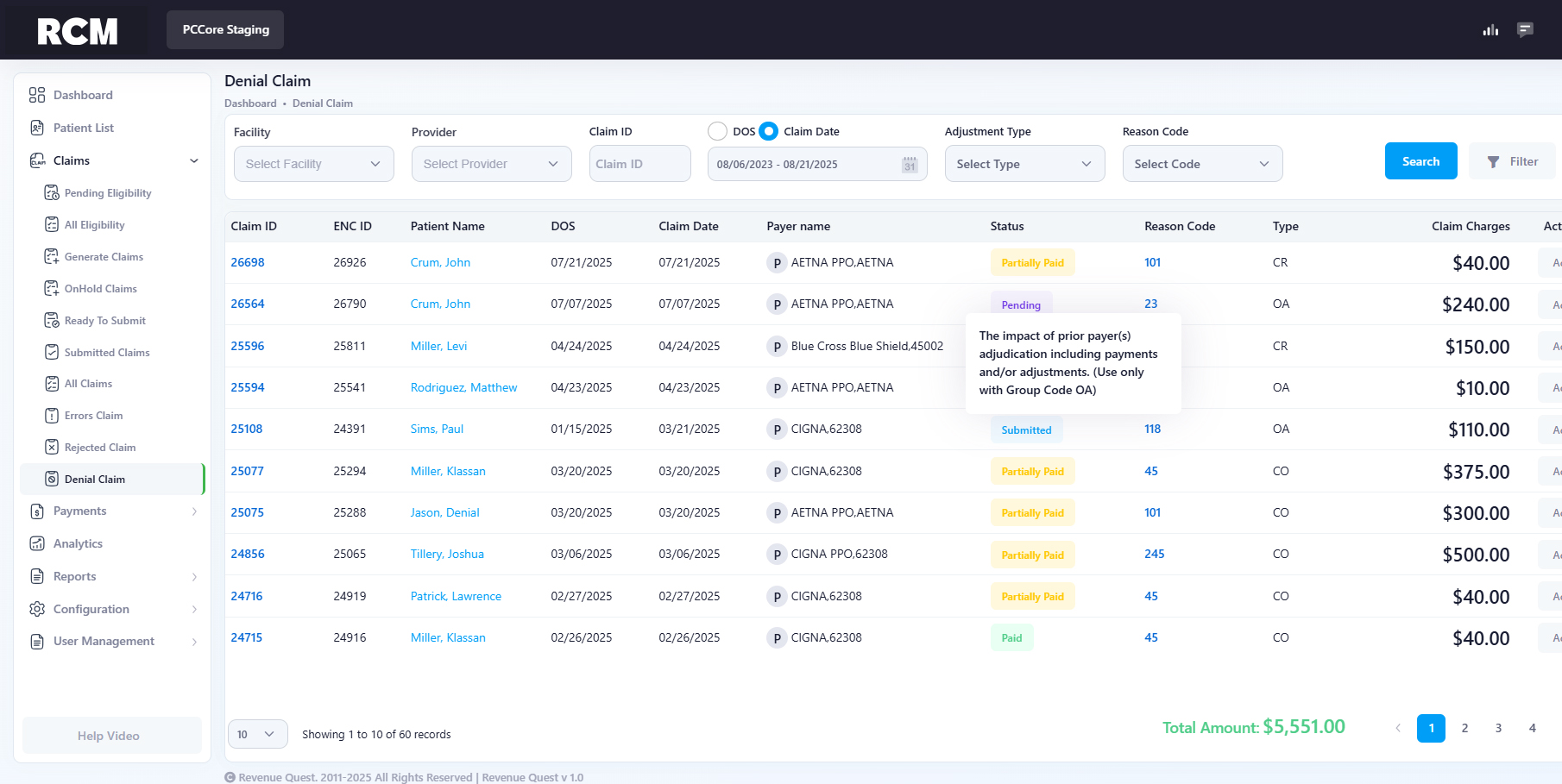1562x784 pixels.
Task: Click the bar chart icon in header
Action: coord(1490,30)
